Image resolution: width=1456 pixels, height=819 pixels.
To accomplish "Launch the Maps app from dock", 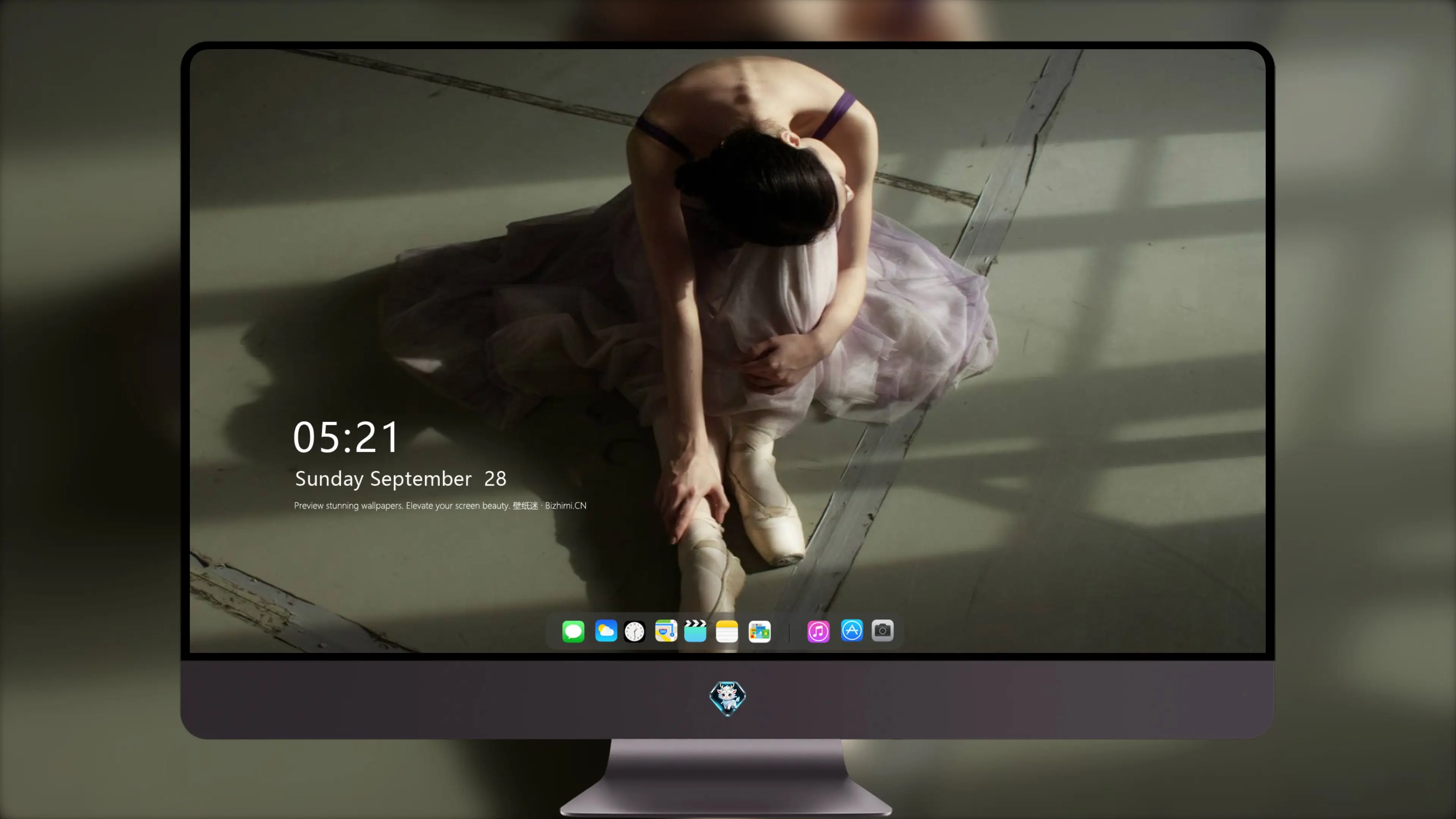I will pos(666,631).
